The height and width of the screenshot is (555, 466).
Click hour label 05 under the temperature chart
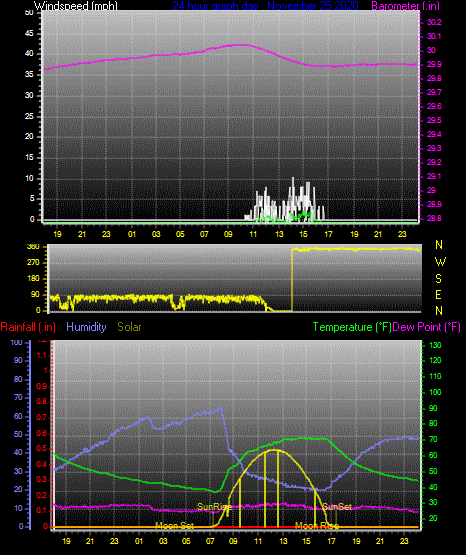tap(186, 541)
